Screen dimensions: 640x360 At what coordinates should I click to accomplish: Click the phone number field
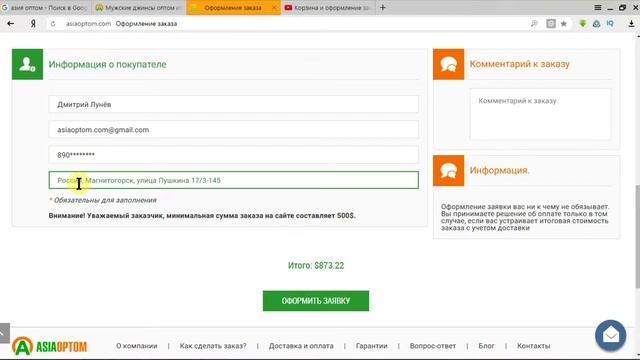pos(233,155)
